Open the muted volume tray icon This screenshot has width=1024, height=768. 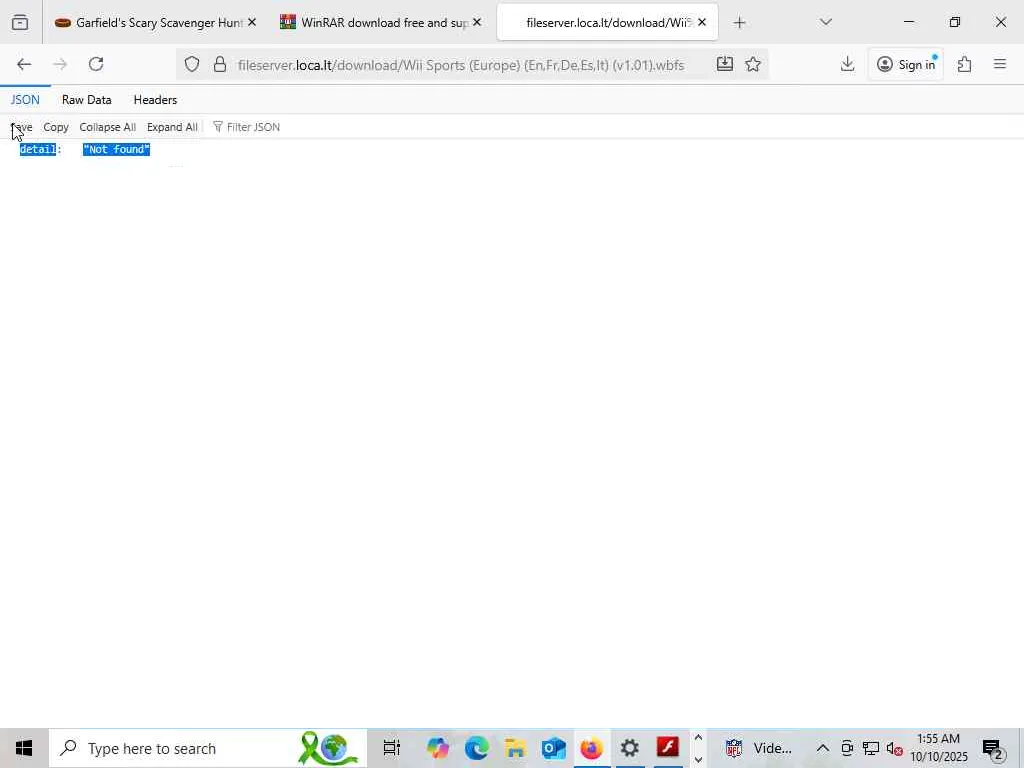pyautogui.click(x=894, y=748)
